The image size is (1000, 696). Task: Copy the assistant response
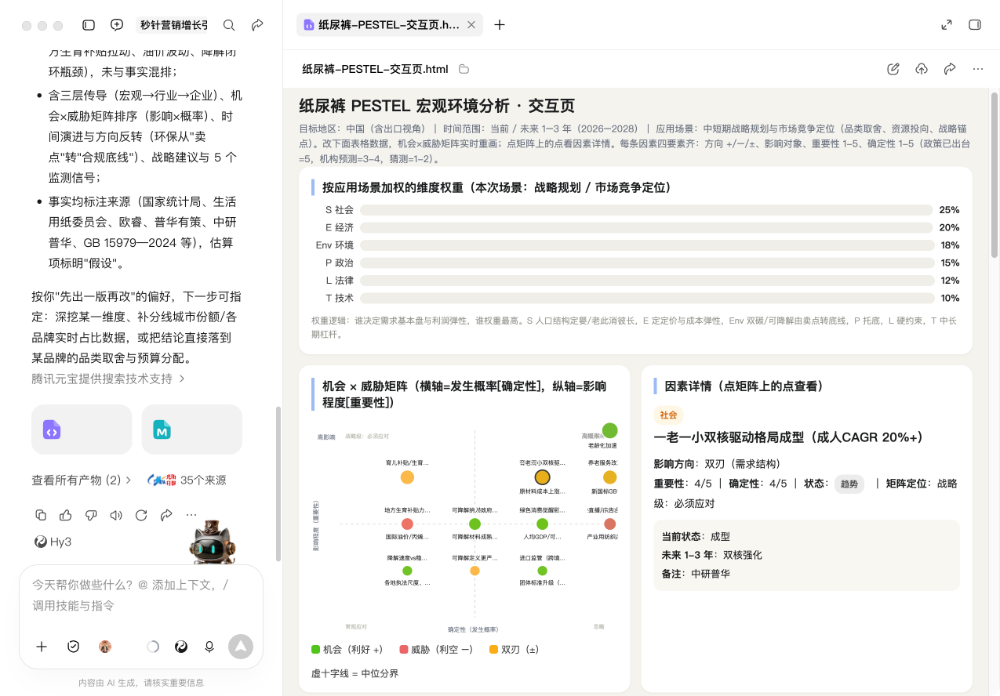point(41,515)
